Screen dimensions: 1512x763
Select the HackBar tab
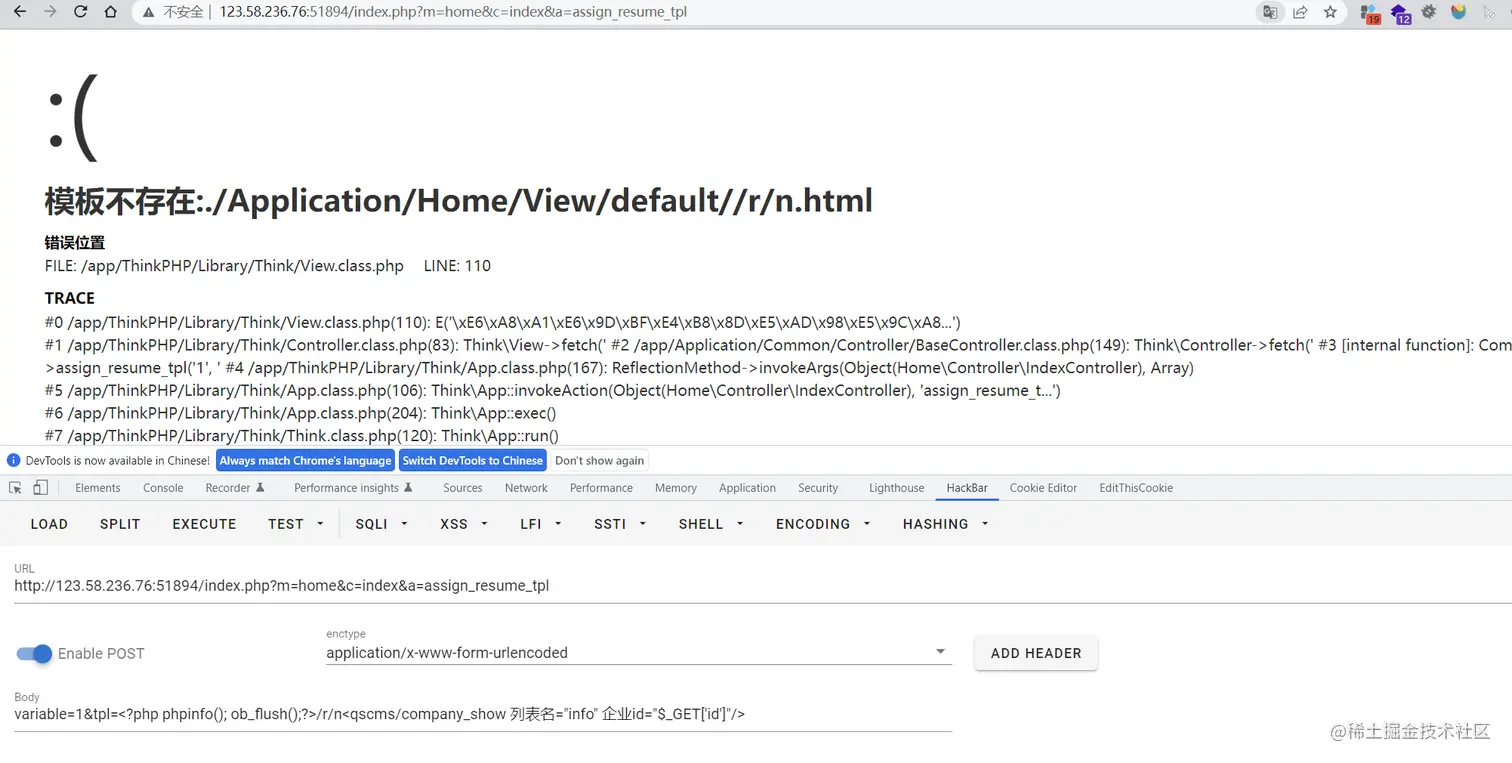pyautogui.click(x=967, y=488)
